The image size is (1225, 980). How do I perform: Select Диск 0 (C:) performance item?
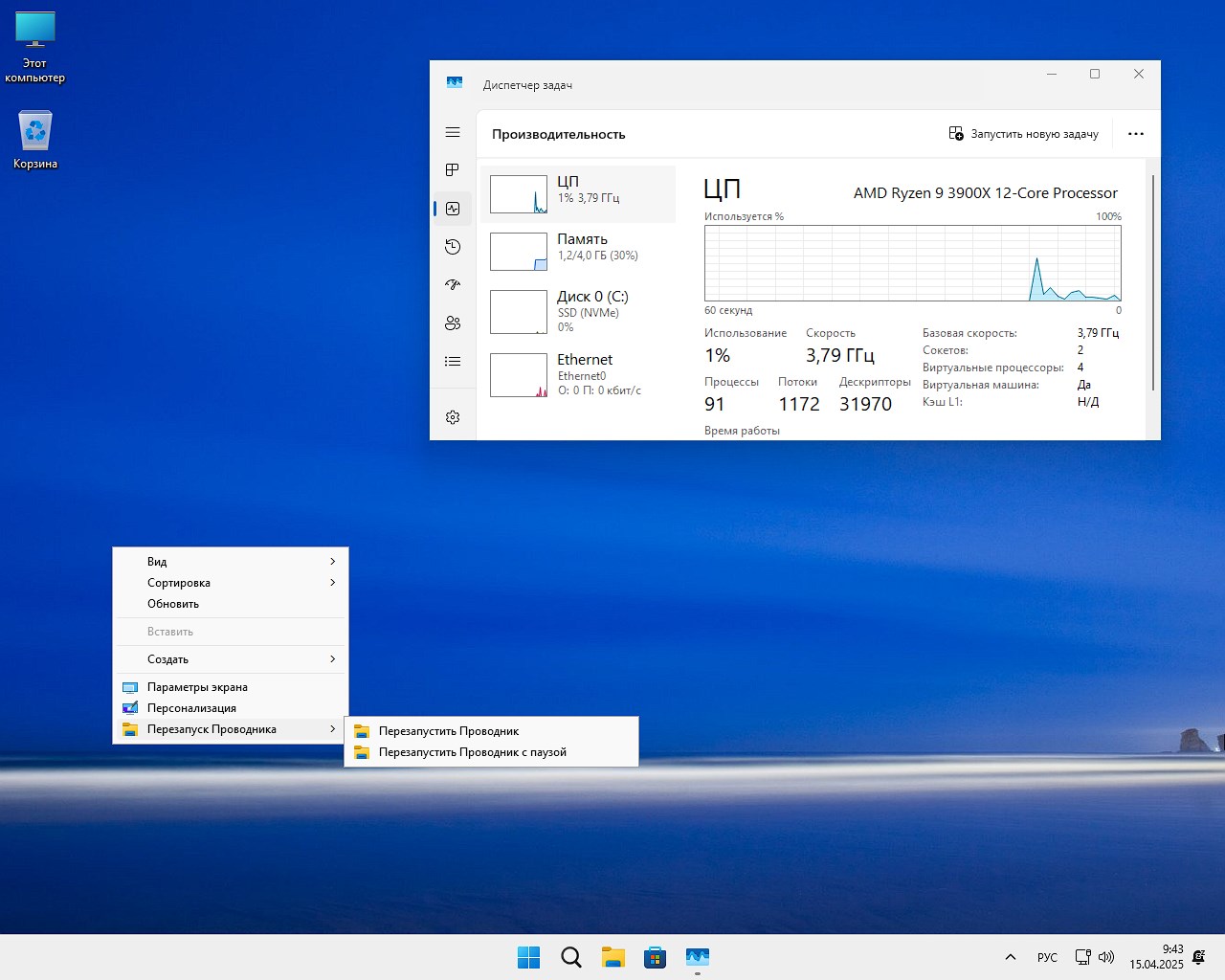578,312
